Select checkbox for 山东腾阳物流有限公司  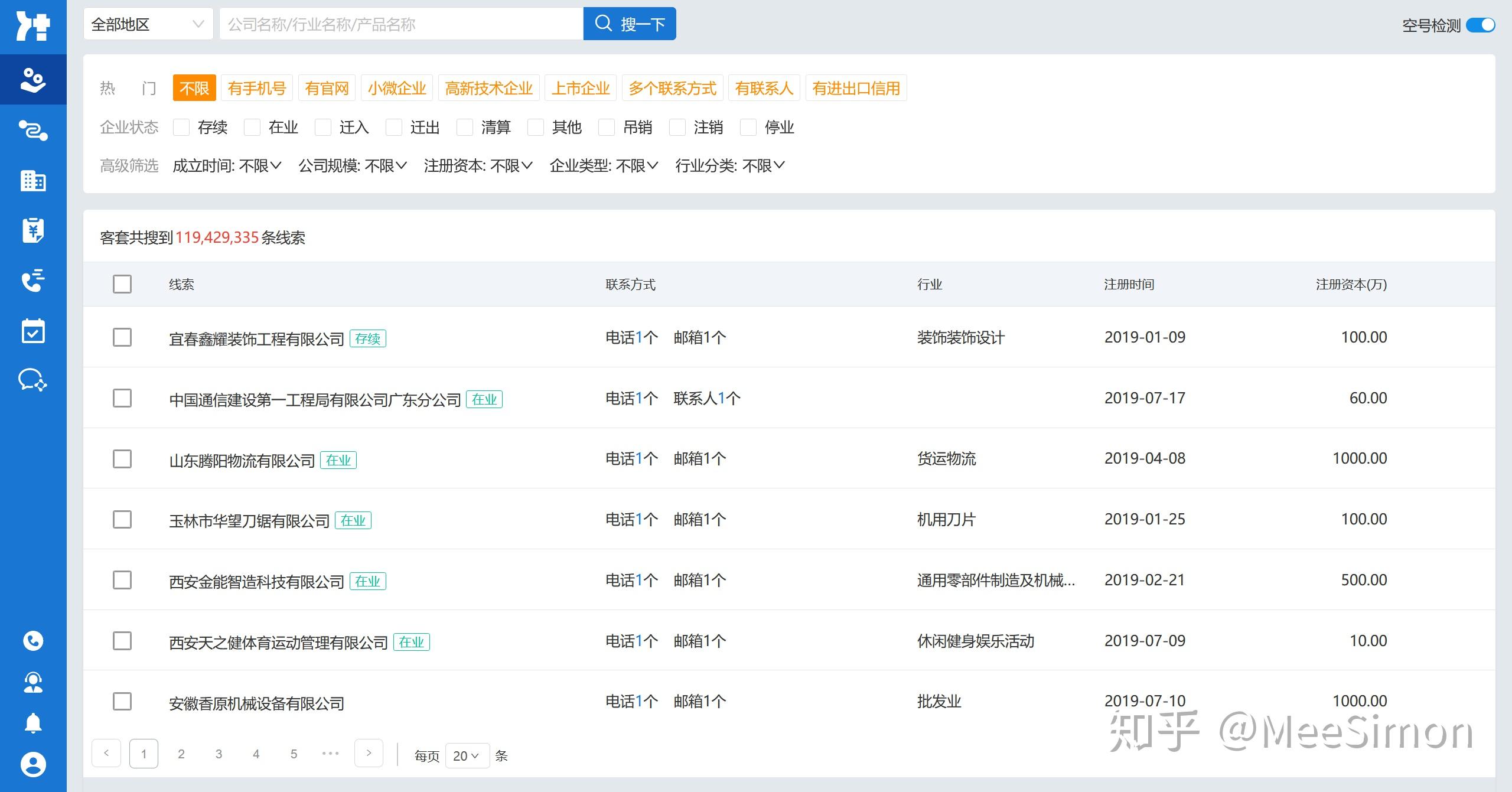(x=122, y=459)
